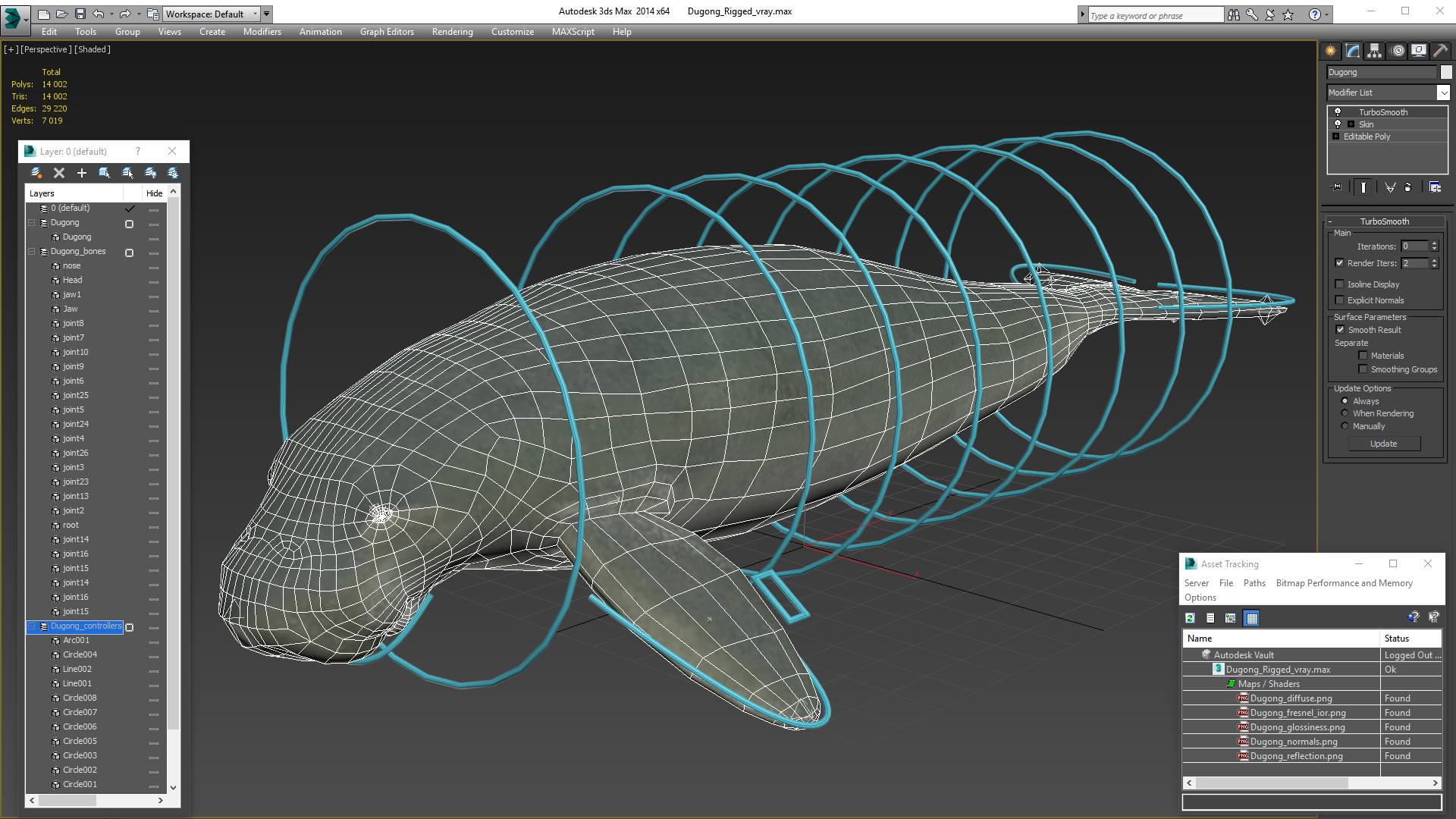Toggle TurboSmooth modifier lightbulb icon
1456x819 pixels.
click(1338, 112)
